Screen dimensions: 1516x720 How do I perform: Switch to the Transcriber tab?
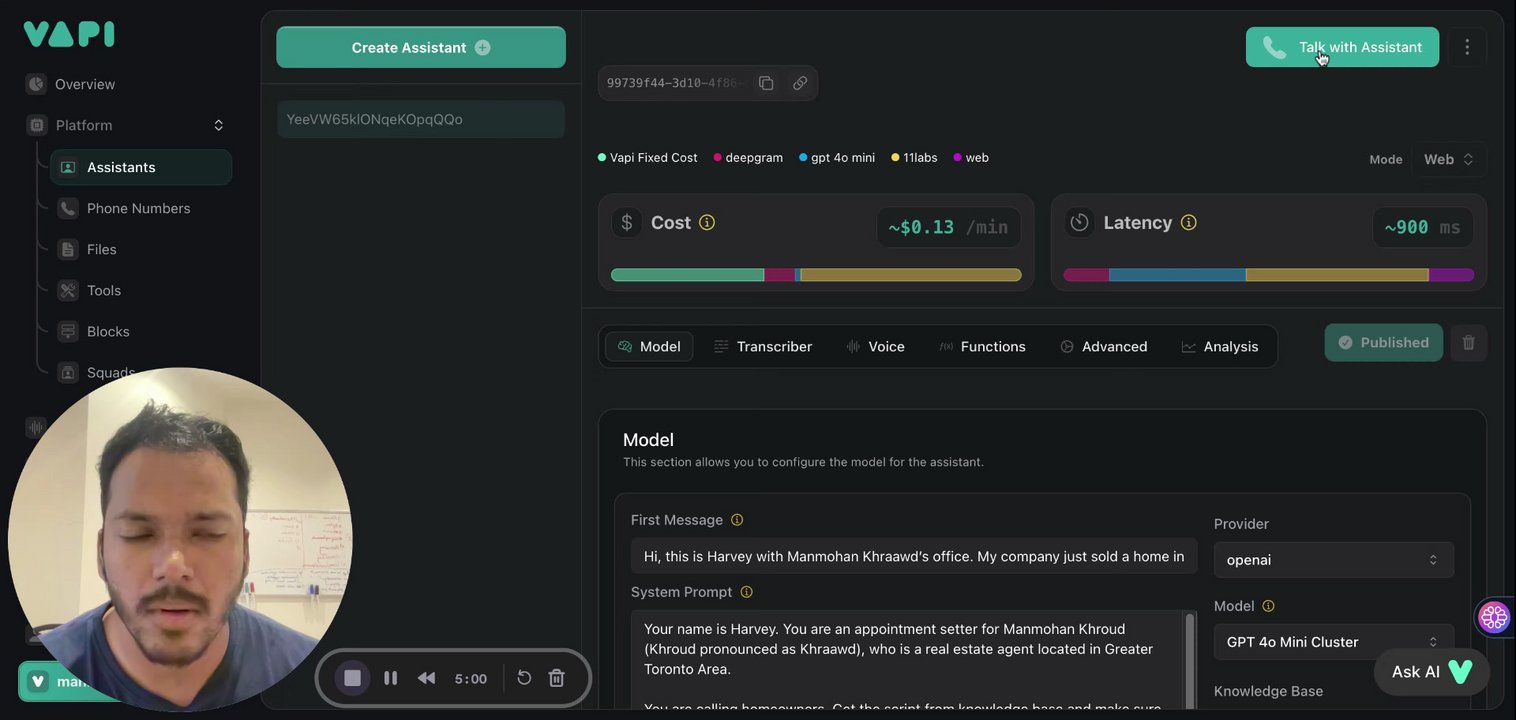pos(763,346)
